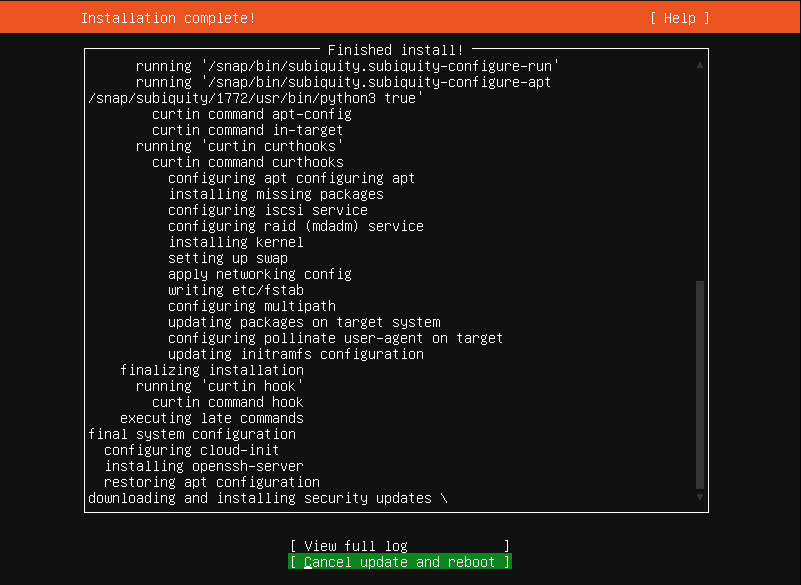Select Cancel update and reboot
801x585 pixels.
tap(399, 562)
